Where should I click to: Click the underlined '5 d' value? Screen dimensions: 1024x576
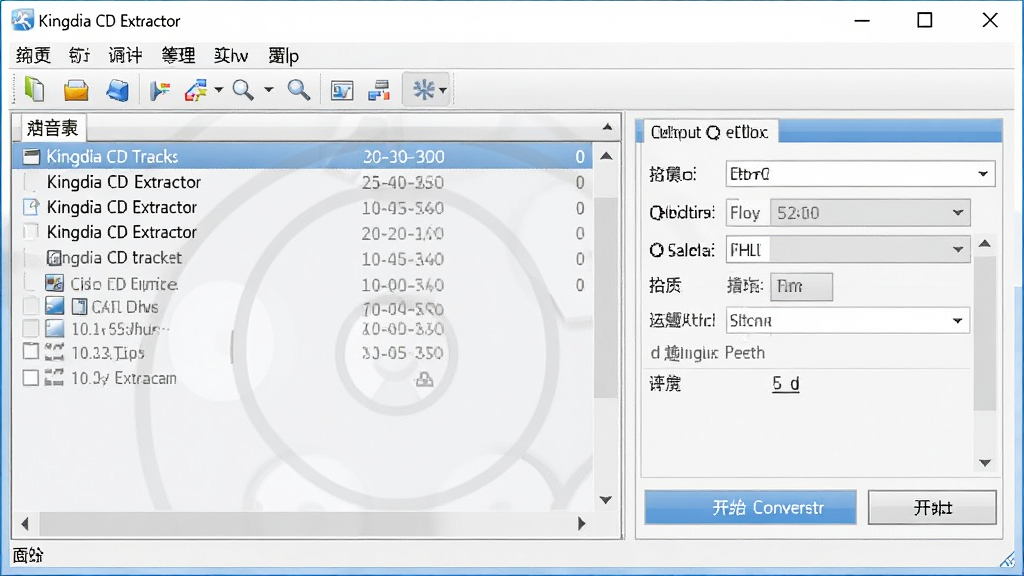pyautogui.click(x=786, y=384)
